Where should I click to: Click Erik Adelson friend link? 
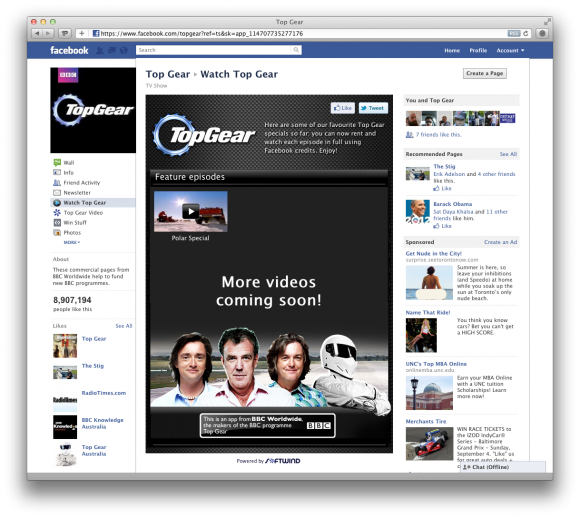click(449, 174)
